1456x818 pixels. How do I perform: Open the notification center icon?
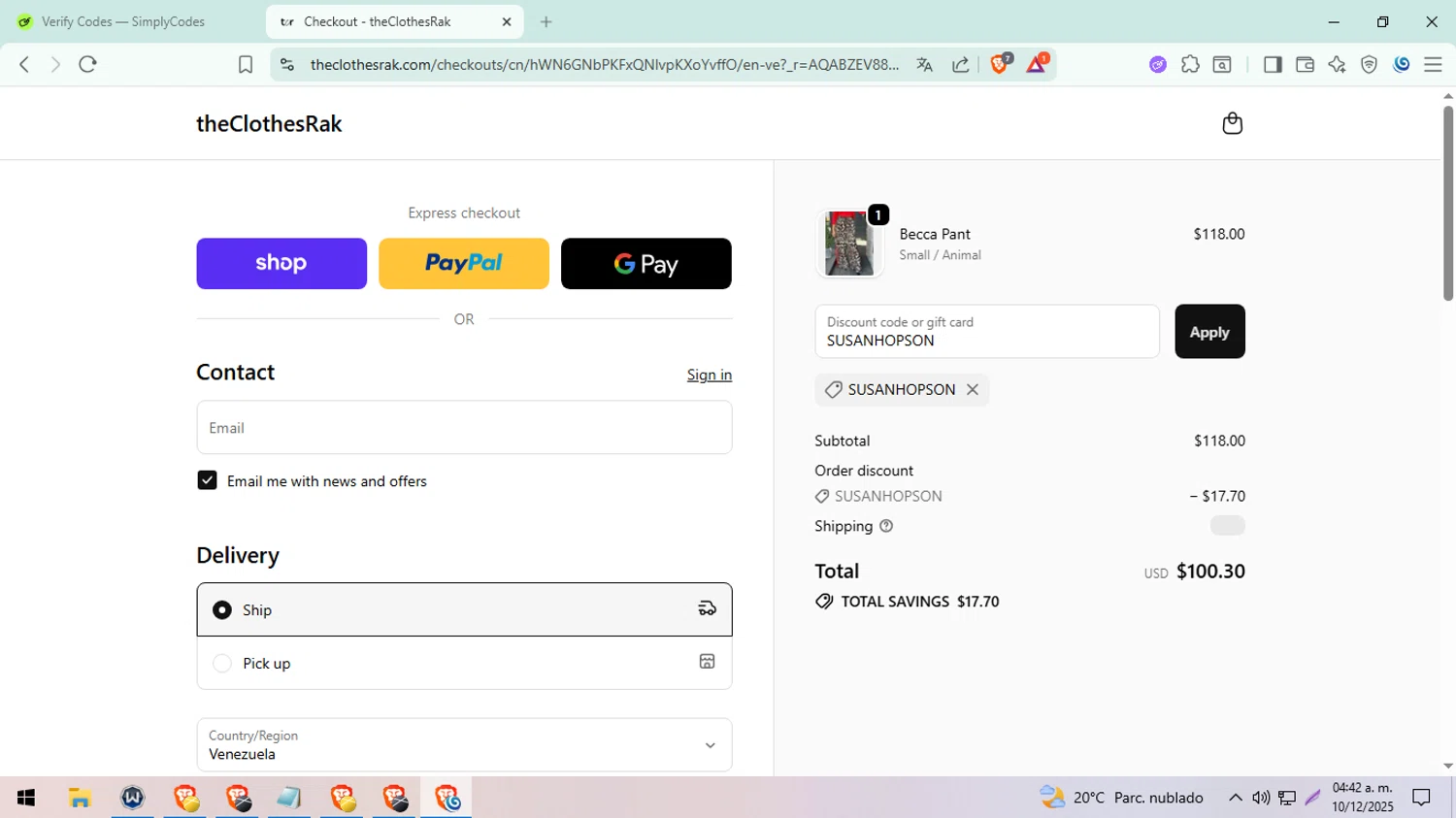click(x=1422, y=798)
